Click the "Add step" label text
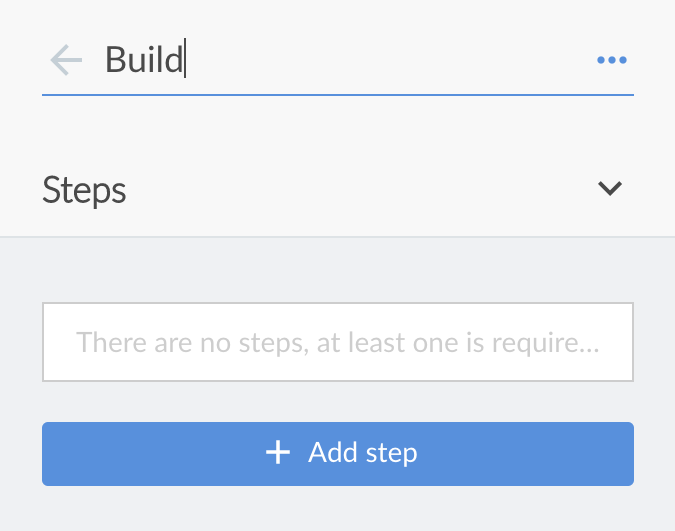The image size is (675, 531). coord(362,453)
